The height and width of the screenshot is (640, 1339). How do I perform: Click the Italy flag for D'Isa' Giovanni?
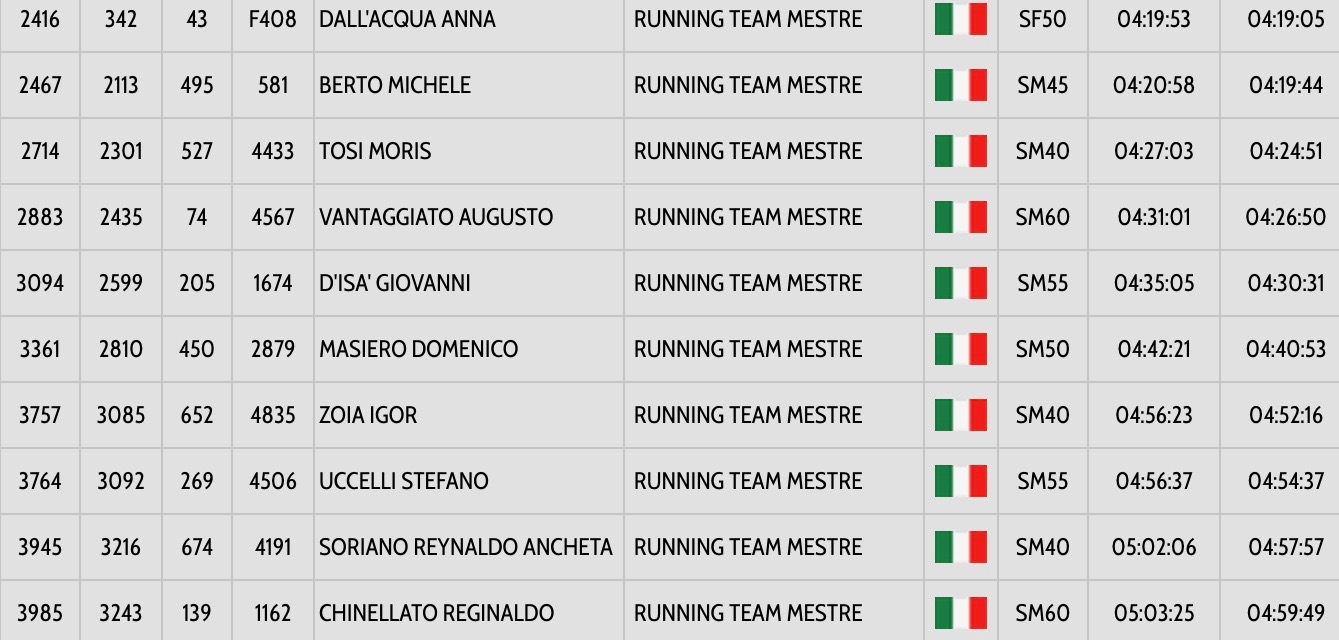(x=960, y=283)
